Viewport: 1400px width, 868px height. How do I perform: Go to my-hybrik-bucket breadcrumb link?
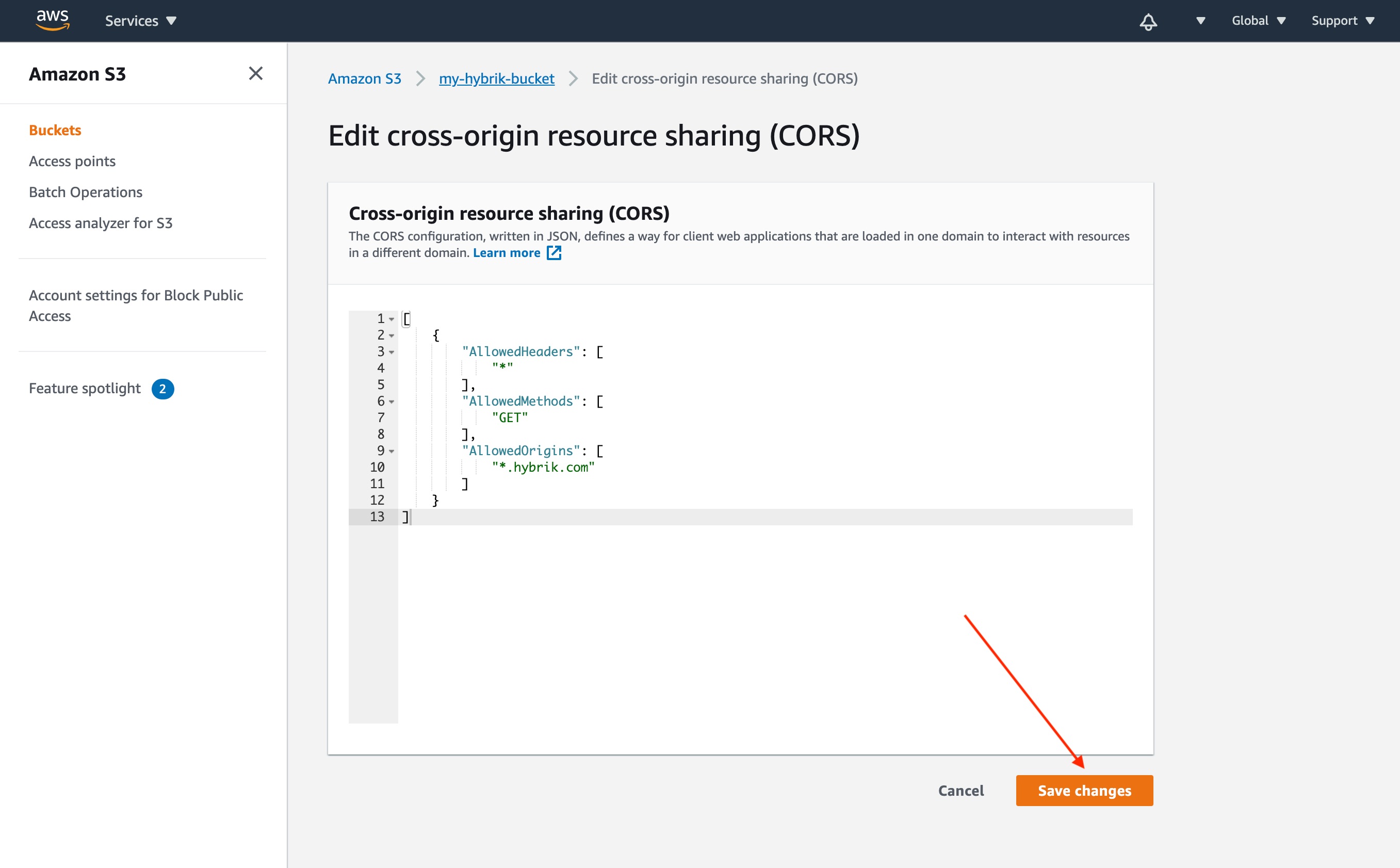496,78
